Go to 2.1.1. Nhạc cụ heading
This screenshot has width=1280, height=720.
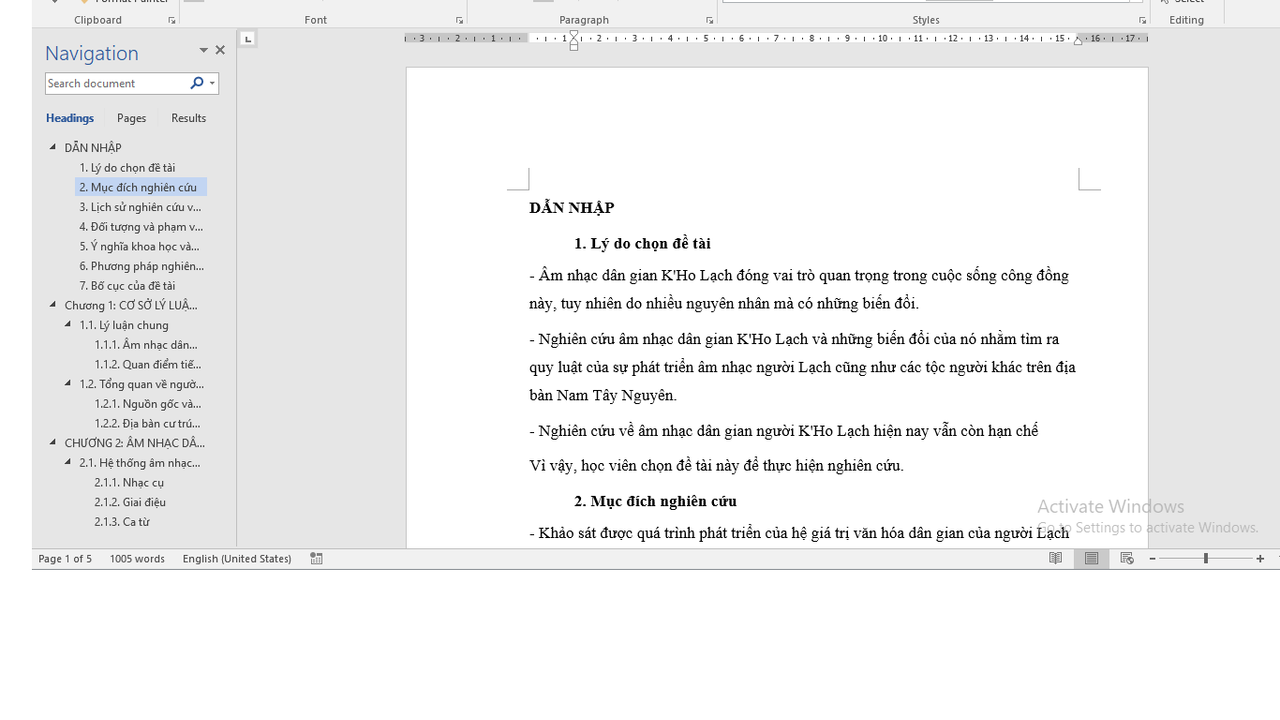tap(129, 482)
